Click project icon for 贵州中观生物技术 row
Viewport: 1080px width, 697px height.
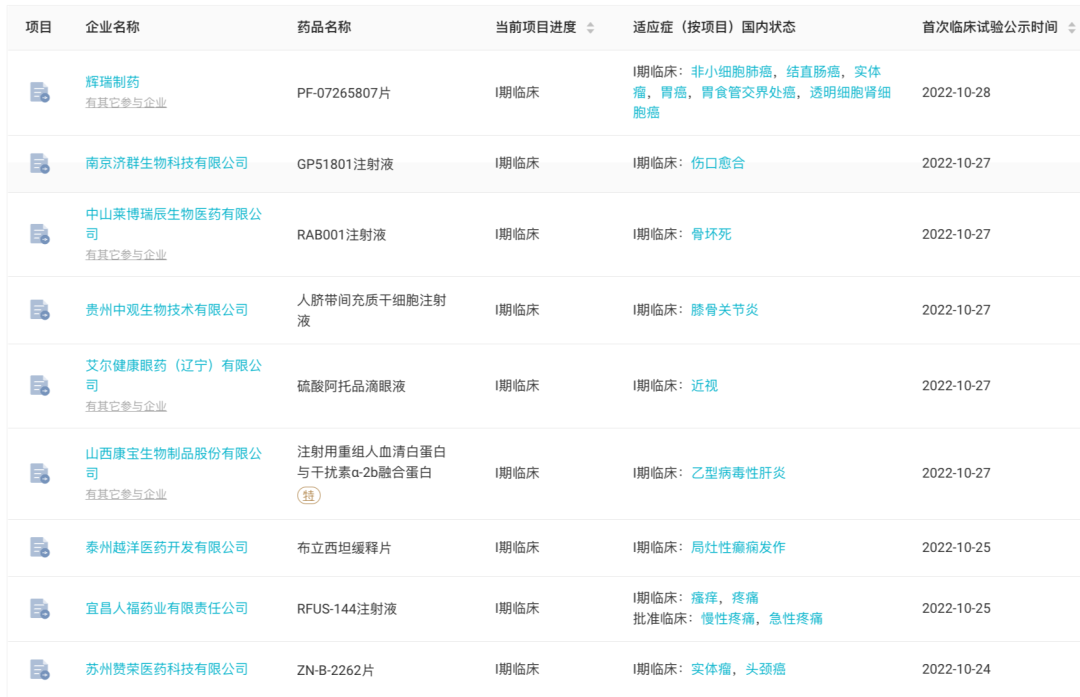pyautogui.click(x=39, y=310)
